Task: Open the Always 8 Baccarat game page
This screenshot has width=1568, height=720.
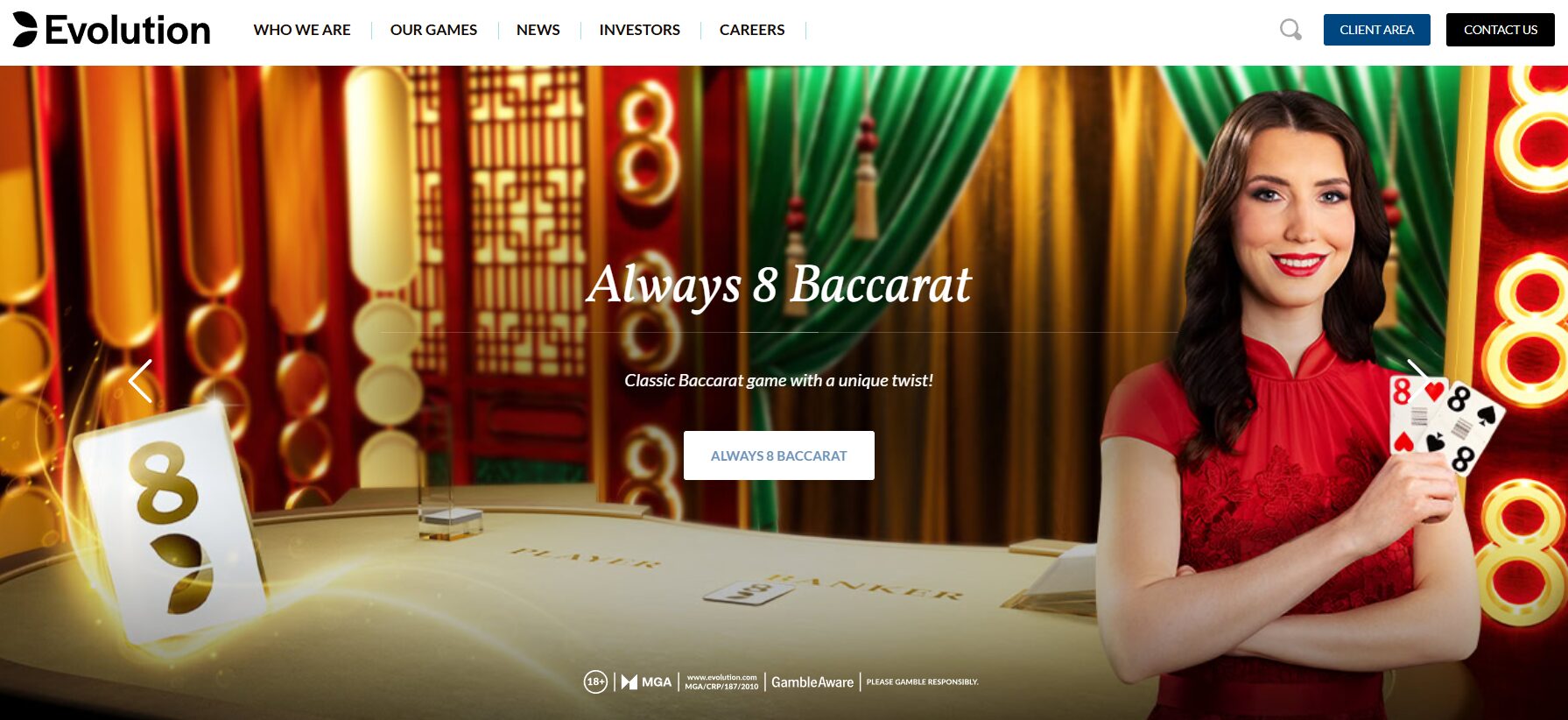Action: pos(779,455)
